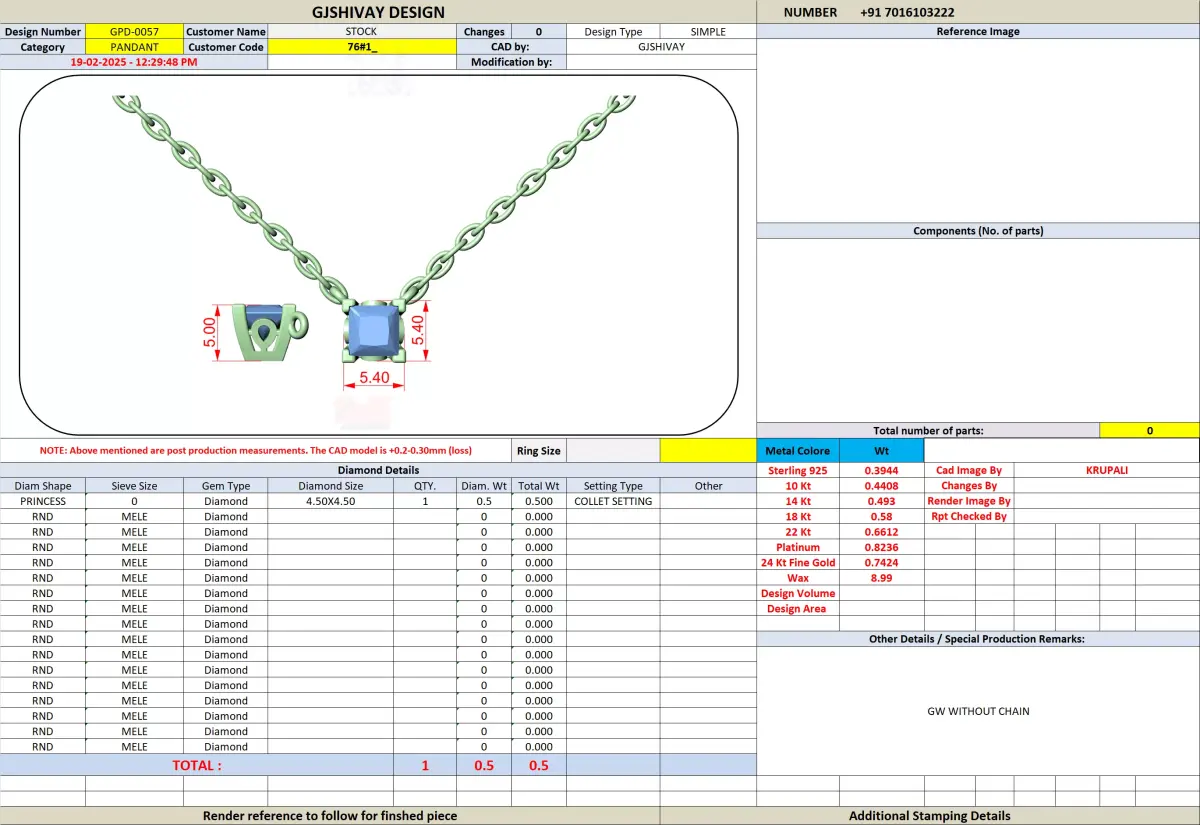
Task: Click the Render Image By label
Action: [968, 501]
